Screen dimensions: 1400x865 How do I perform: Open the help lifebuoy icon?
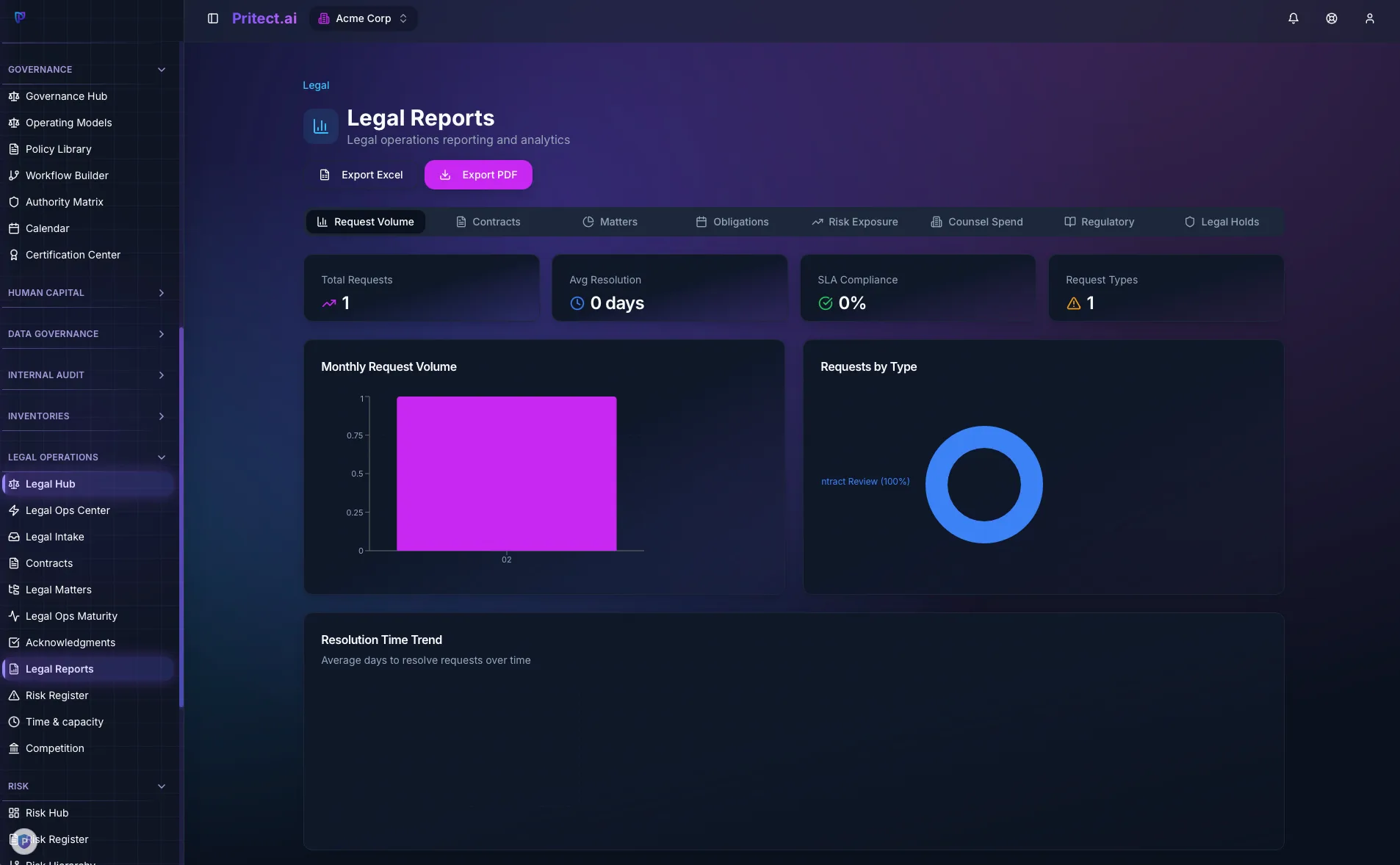(1332, 18)
